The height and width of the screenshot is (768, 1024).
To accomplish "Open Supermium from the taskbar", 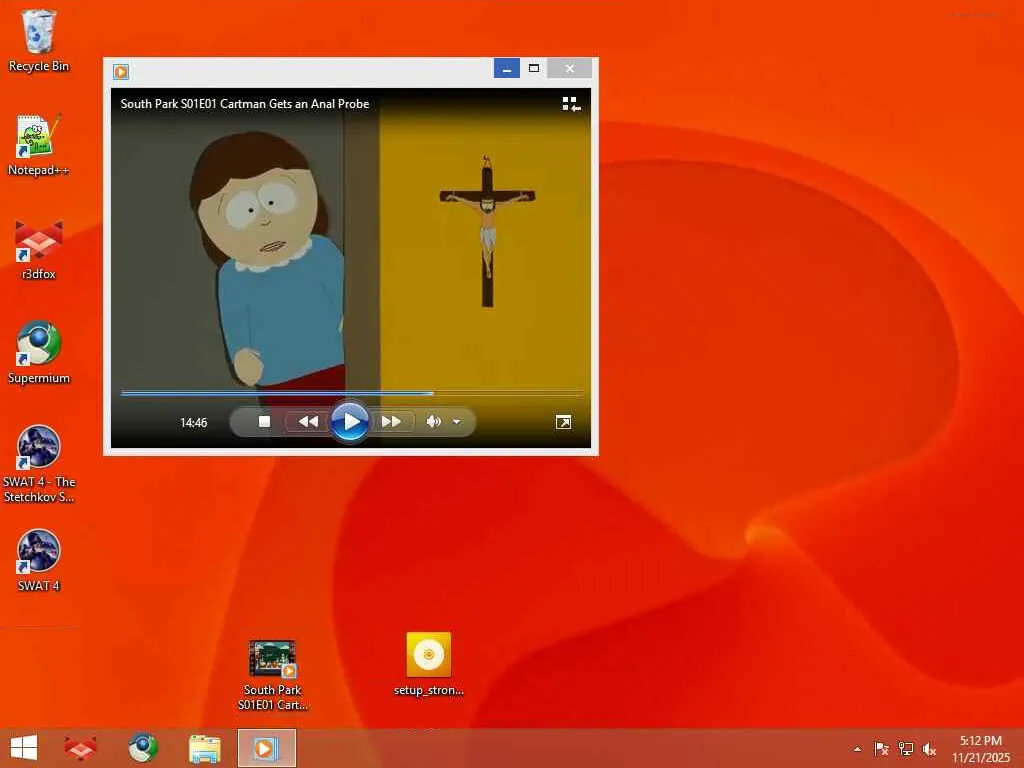I will point(142,748).
